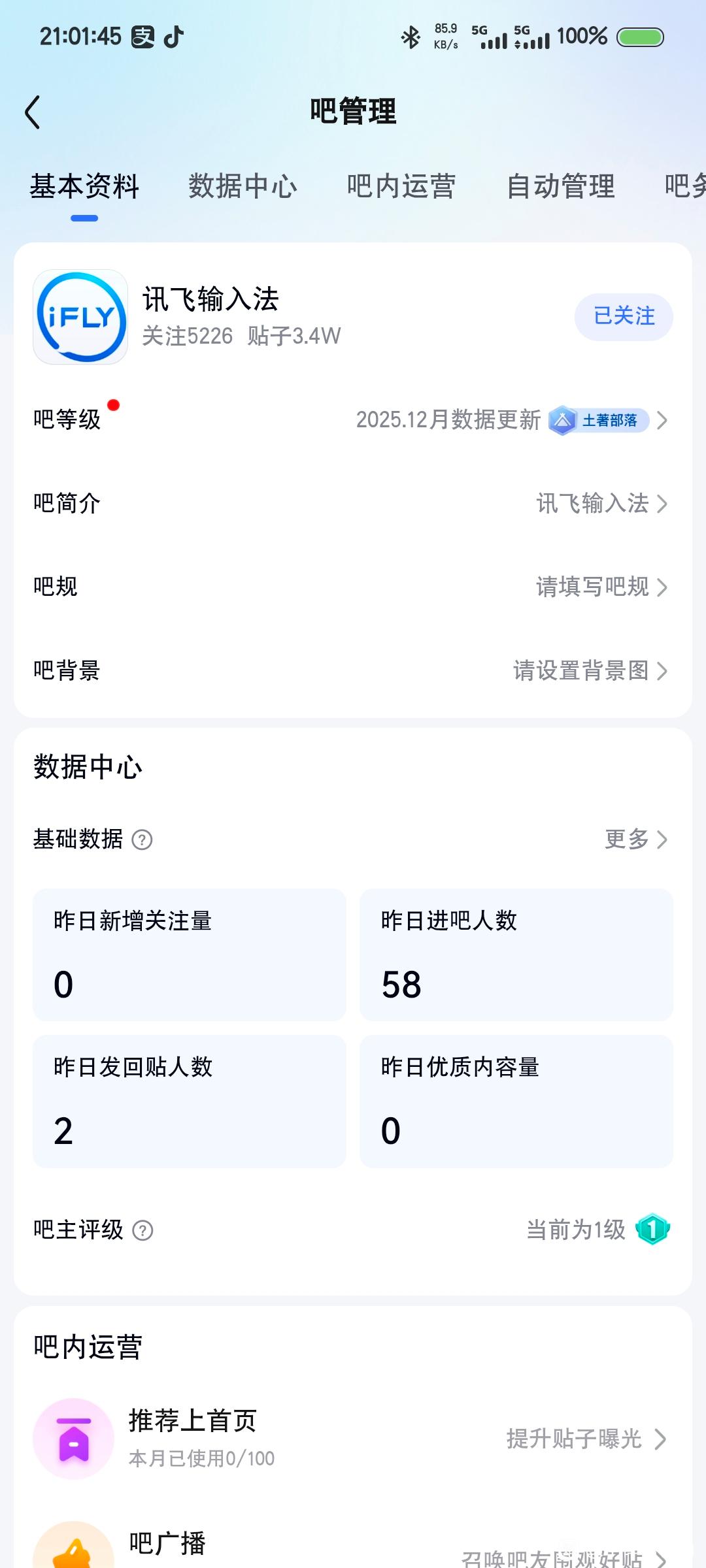Tap 更多 link for basic data
This screenshot has height=1568, width=706.
635,840
